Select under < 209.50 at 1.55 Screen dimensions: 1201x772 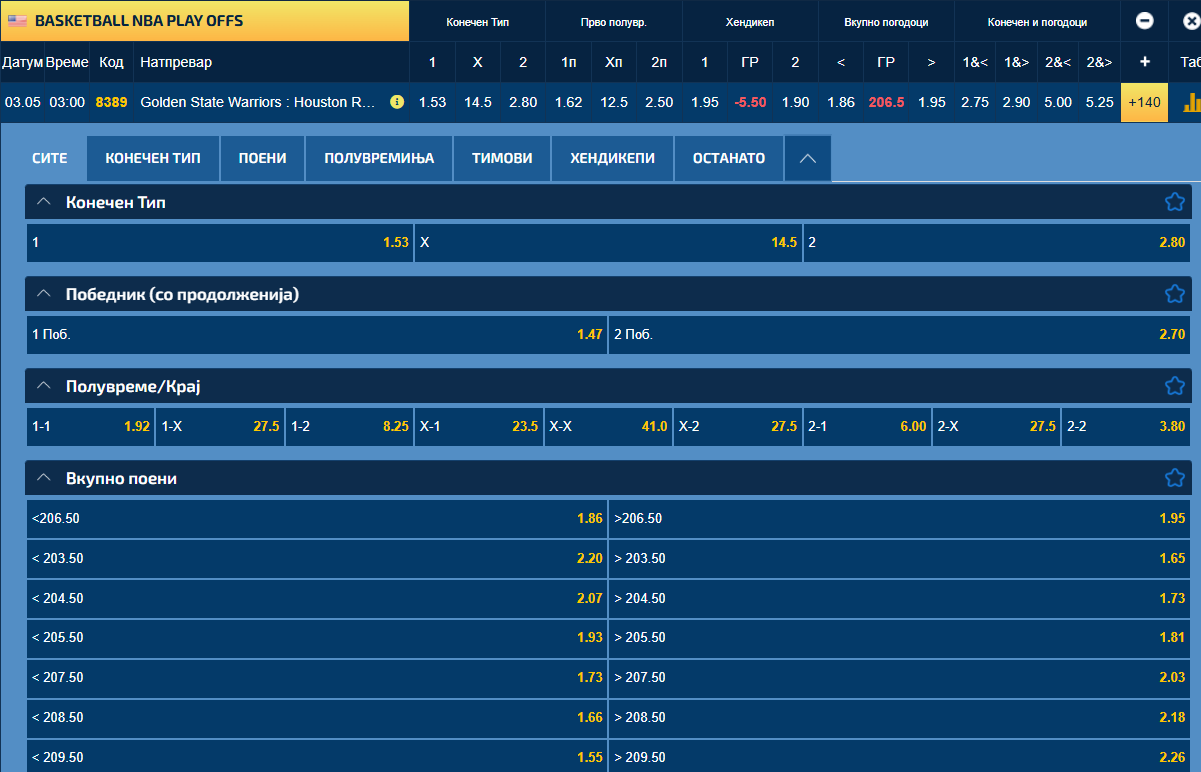317,757
